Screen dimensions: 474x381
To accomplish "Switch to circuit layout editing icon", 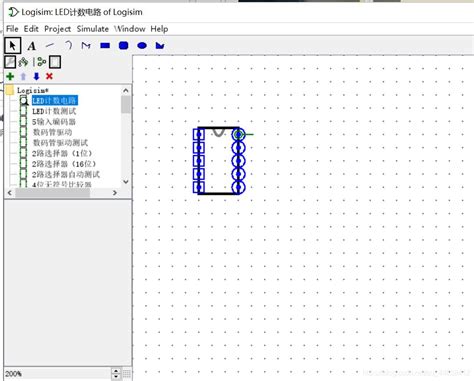I will click(x=42, y=62).
